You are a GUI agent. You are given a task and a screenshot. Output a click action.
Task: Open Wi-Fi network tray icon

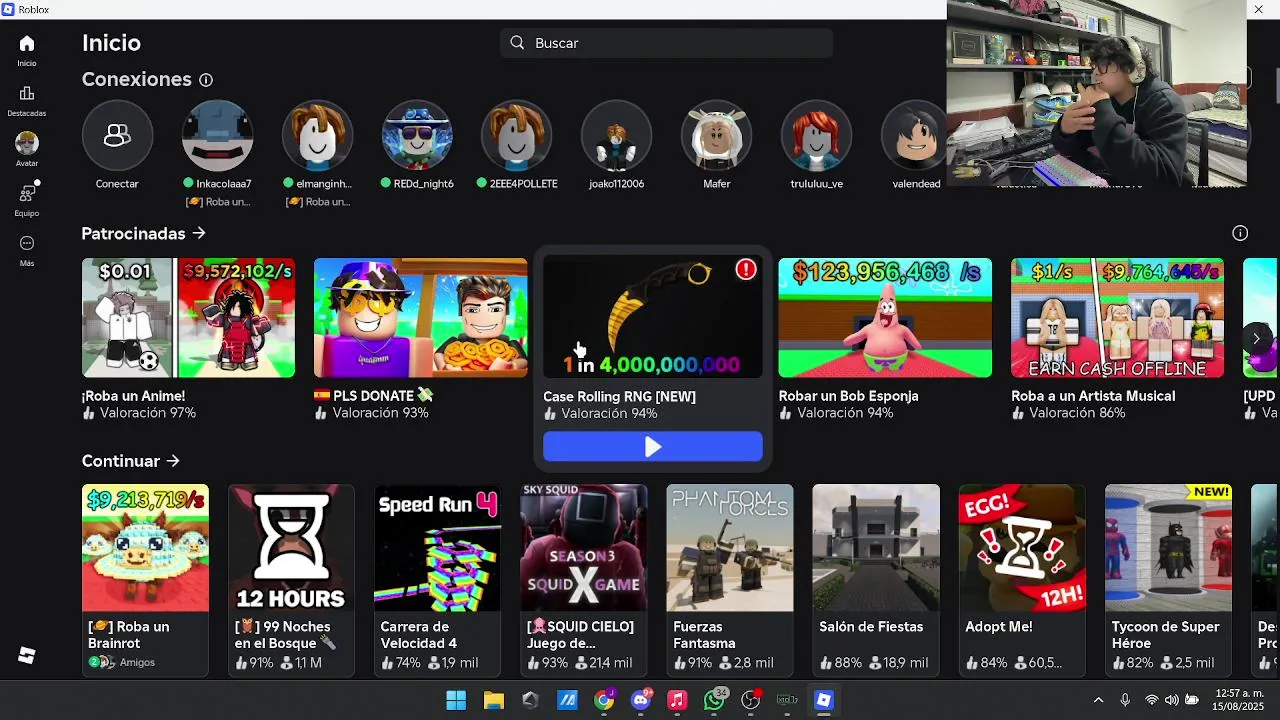point(1152,700)
